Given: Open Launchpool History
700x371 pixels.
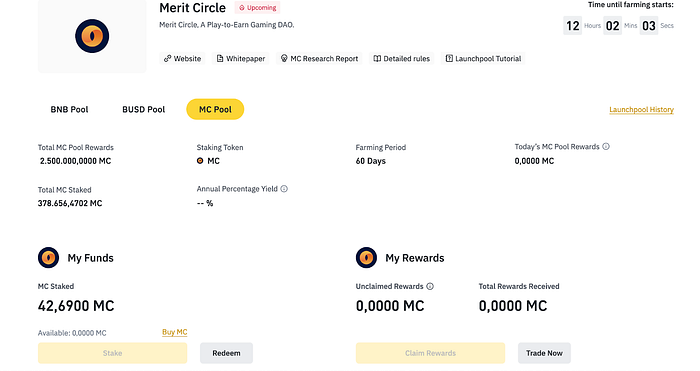Looking at the screenshot, I should (642, 109).
